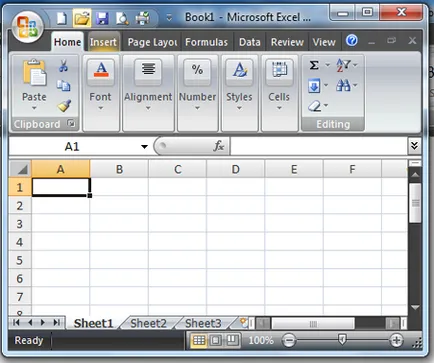434x363 pixels.
Task: Click the AutoSum sigma icon
Action: pyautogui.click(x=314, y=65)
